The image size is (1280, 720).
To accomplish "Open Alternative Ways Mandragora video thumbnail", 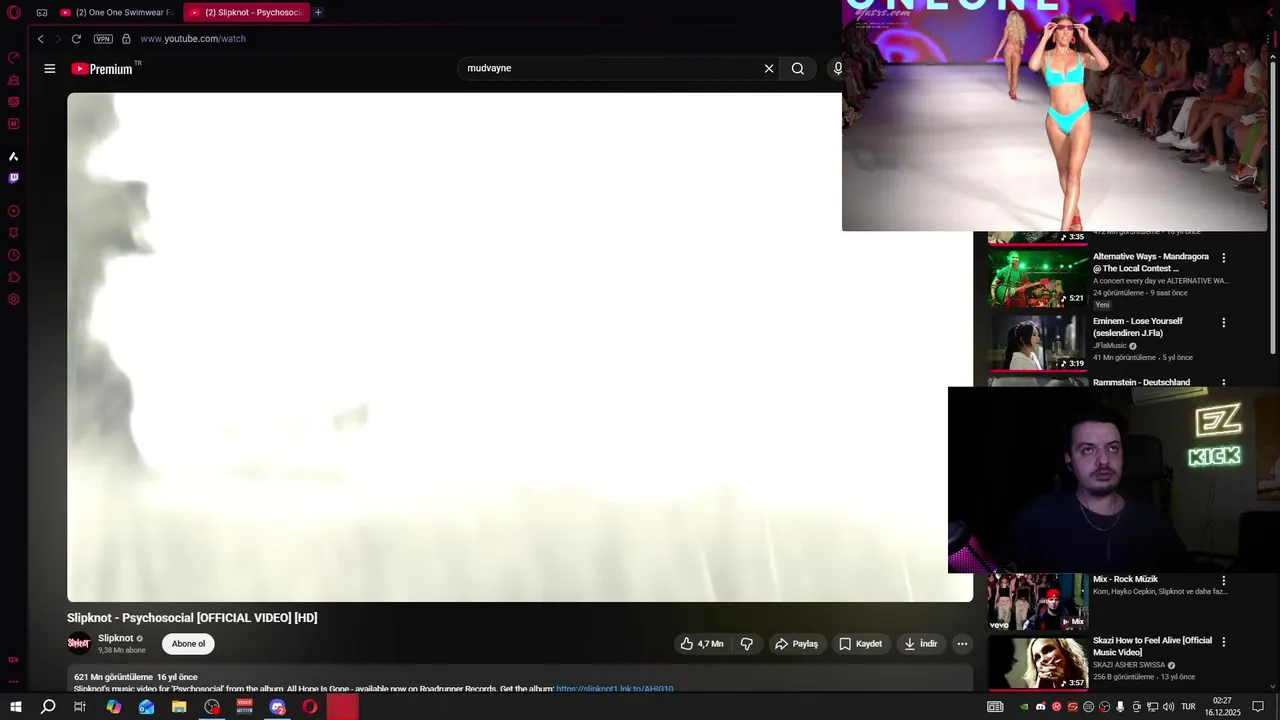I will pos(1037,279).
